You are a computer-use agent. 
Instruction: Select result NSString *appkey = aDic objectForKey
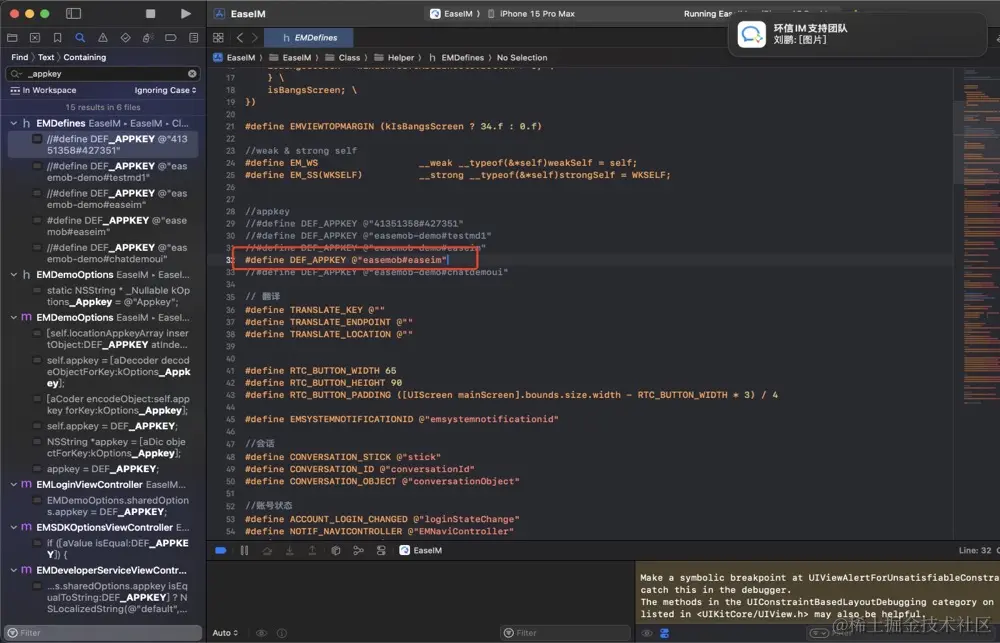click(103, 447)
